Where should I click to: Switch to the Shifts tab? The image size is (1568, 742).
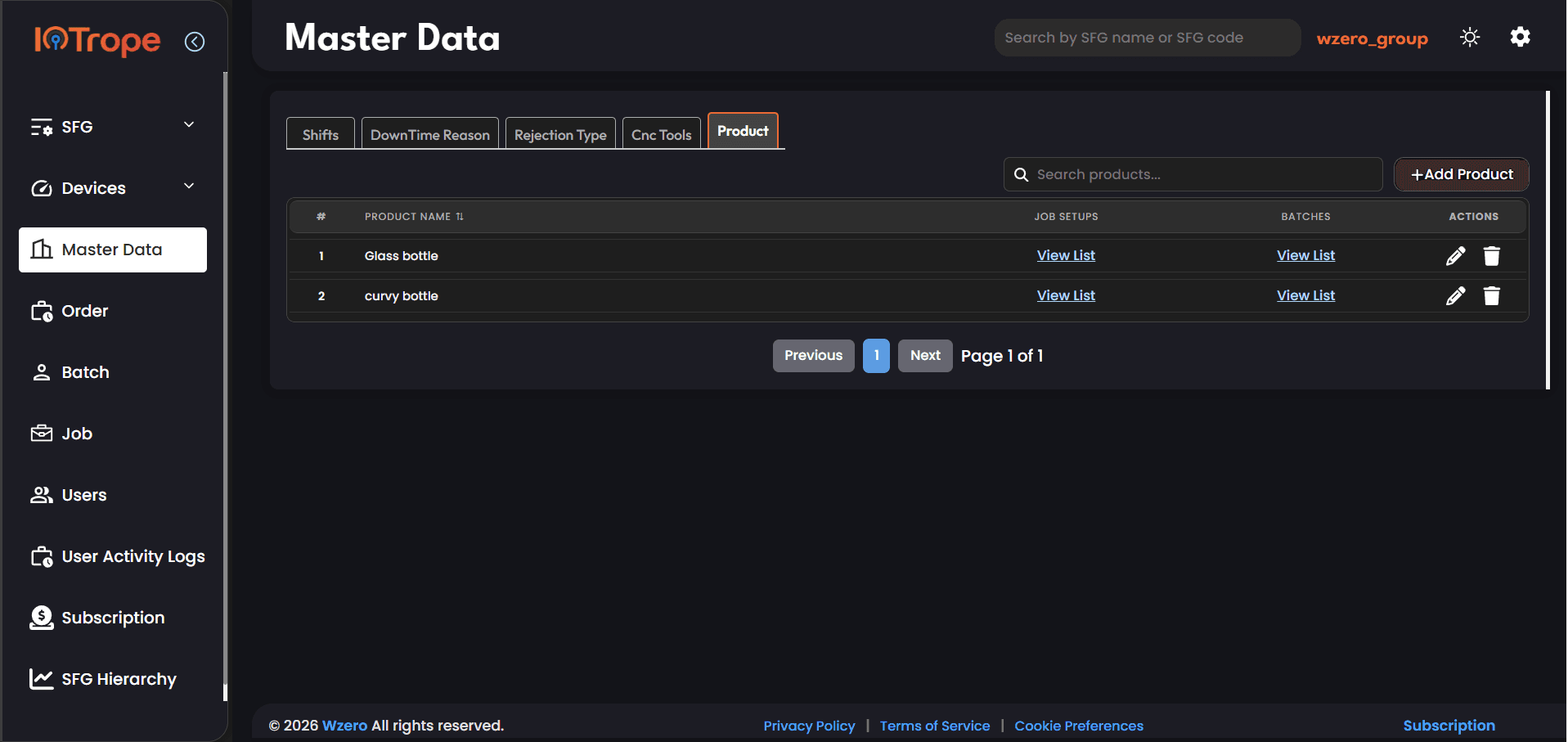pos(321,133)
